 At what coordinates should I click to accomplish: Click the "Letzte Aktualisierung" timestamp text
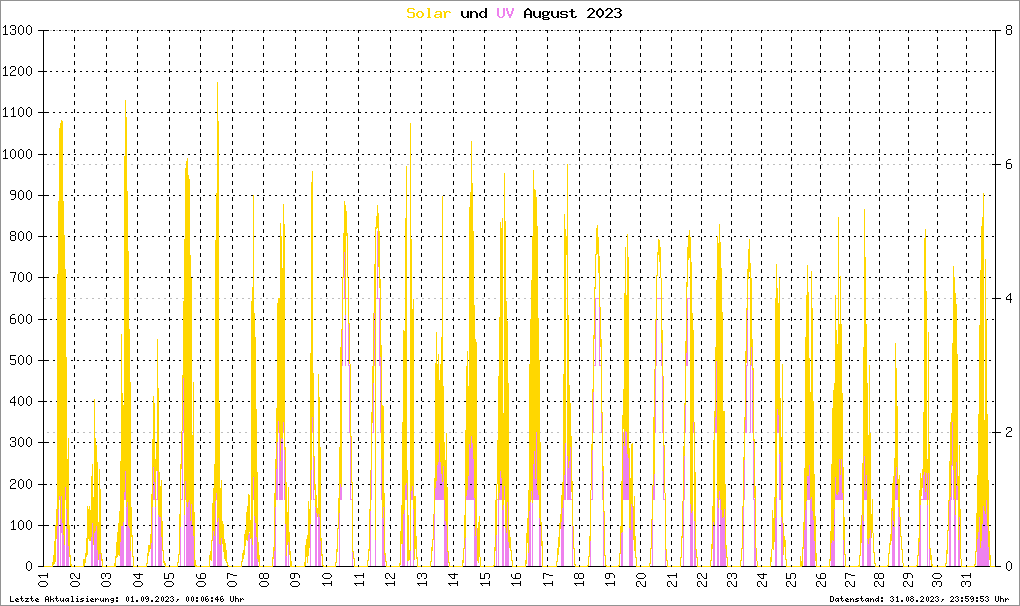tap(125, 599)
